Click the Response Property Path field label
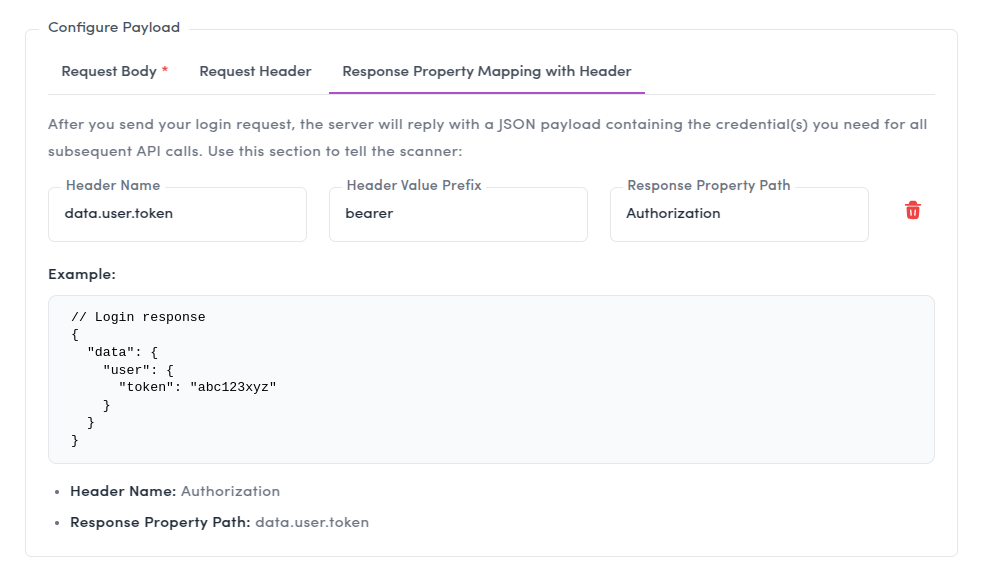The height and width of the screenshot is (582, 984). tap(708, 186)
